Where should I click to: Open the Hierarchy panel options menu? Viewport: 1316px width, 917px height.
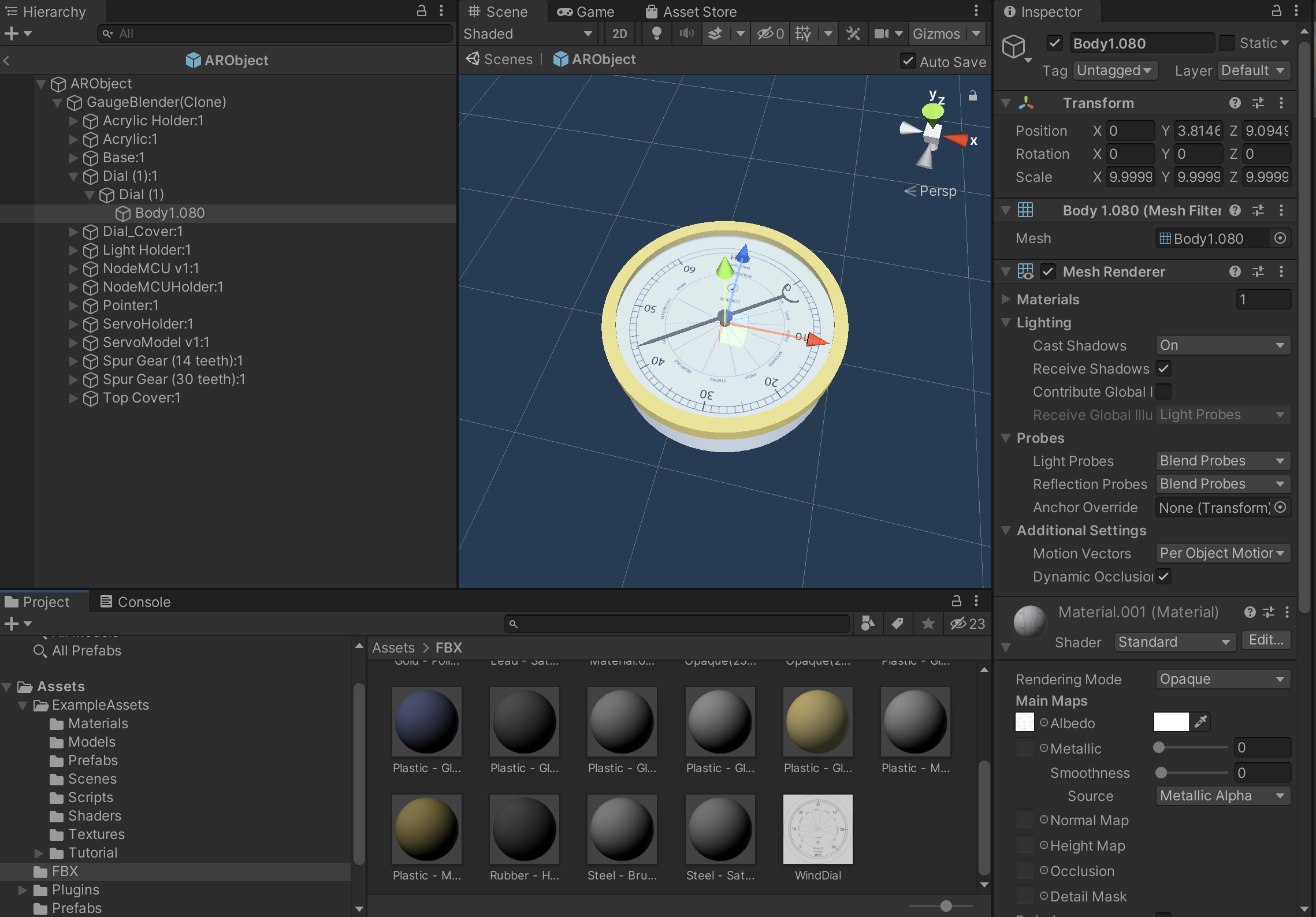click(441, 11)
